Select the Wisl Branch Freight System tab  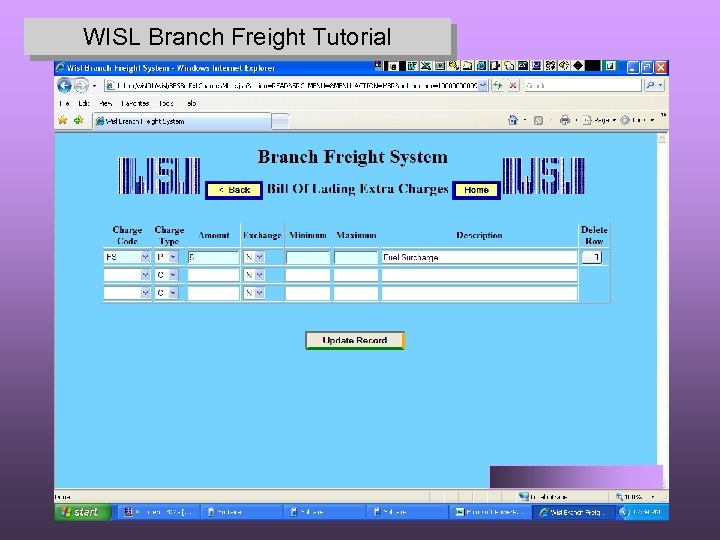pyautogui.click(x=182, y=121)
